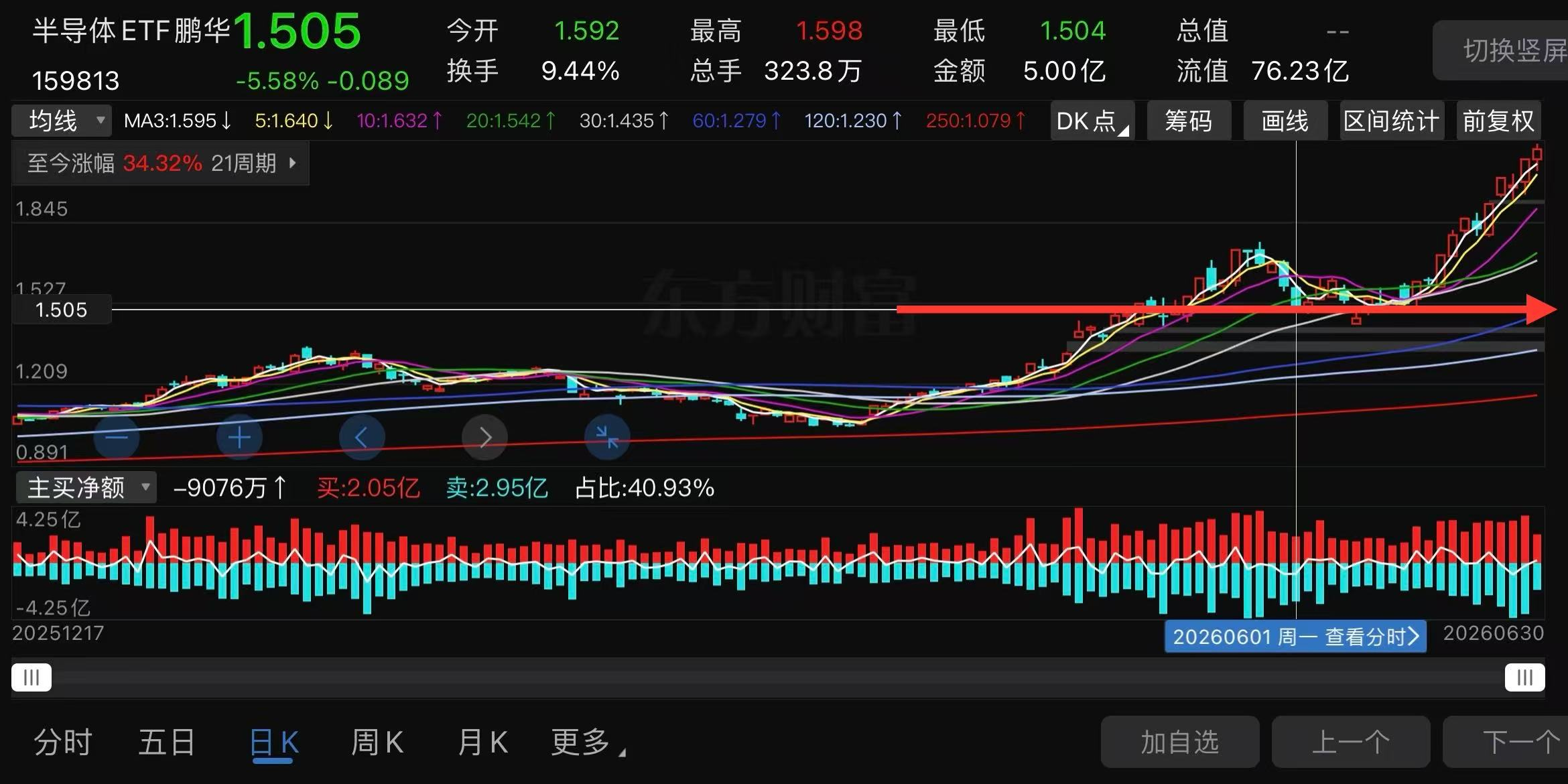Click the MA3:1.595 value

178,121
